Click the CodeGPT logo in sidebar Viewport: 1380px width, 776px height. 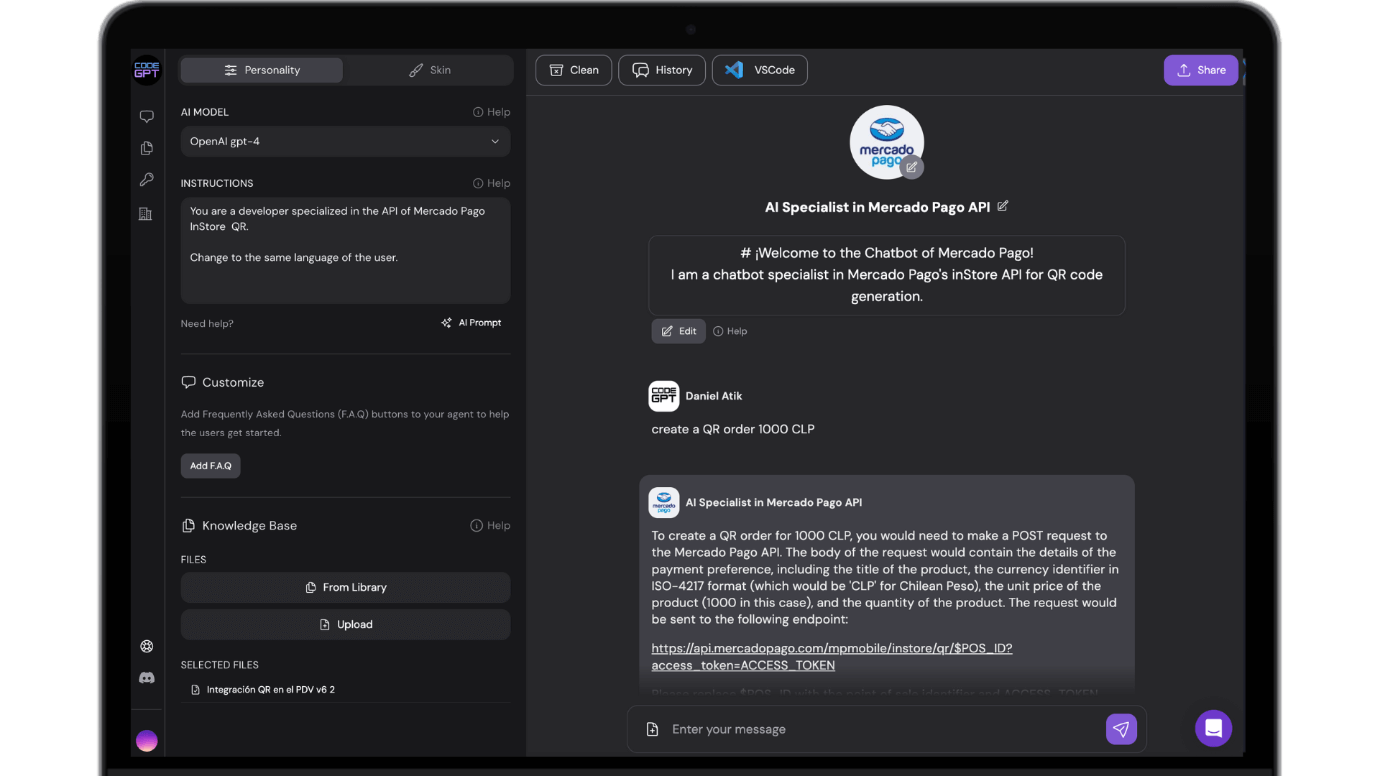(147, 70)
